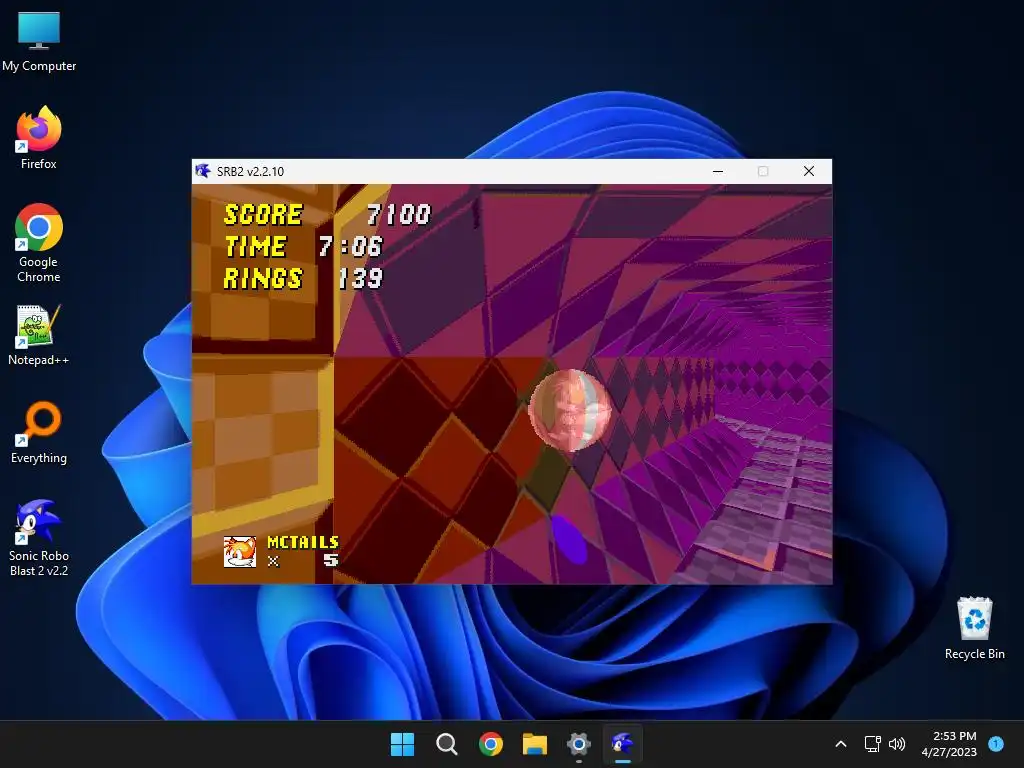The width and height of the screenshot is (1024, 768).
Task: Click the SRB2 window title icon
Action: pos(203,171)
